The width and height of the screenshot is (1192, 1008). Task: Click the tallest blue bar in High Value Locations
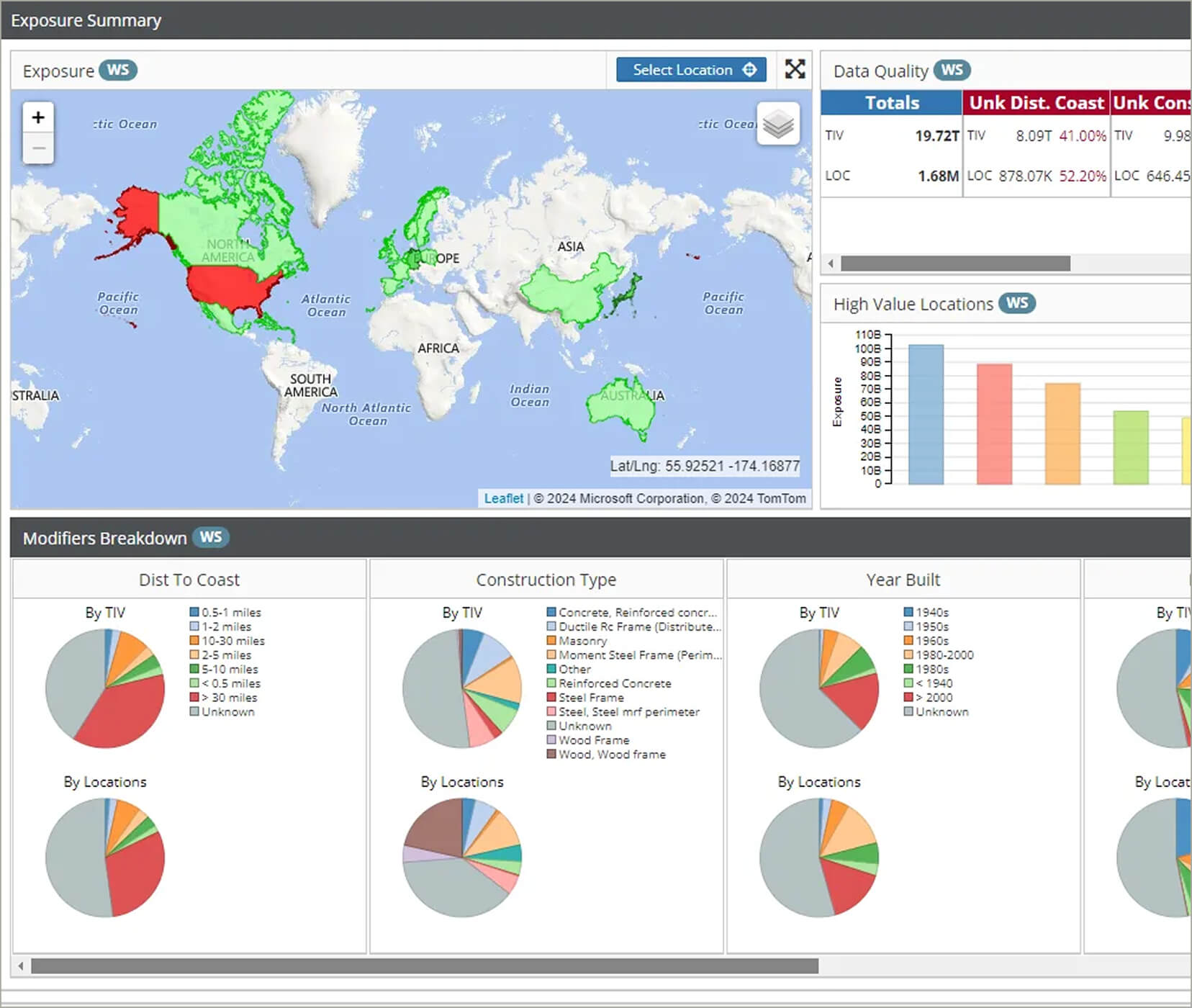tap(926, 414)
